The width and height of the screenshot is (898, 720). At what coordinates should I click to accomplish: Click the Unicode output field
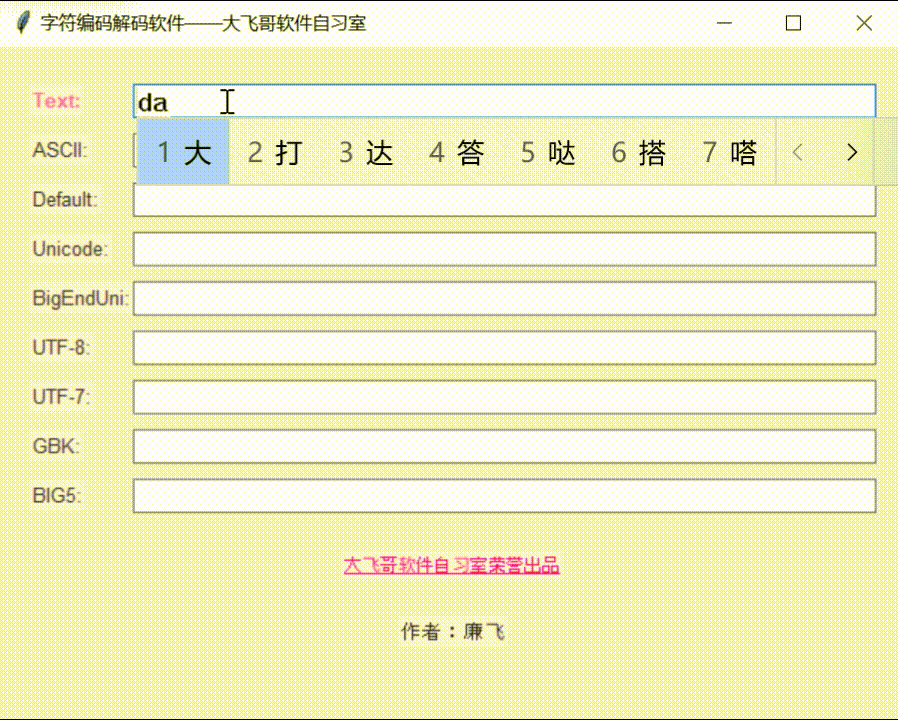504,249
